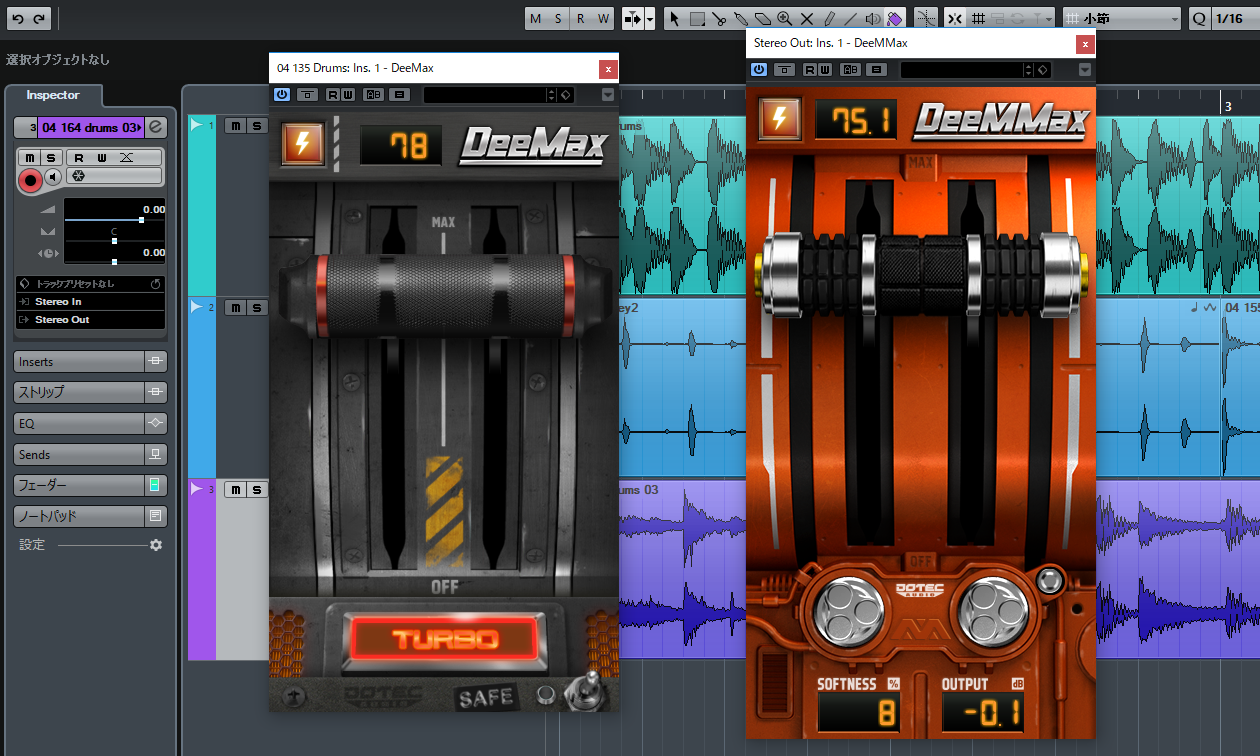Expand the Inserts section
The width and height of the screenshot is (1260, 756).
click(79, 362)
